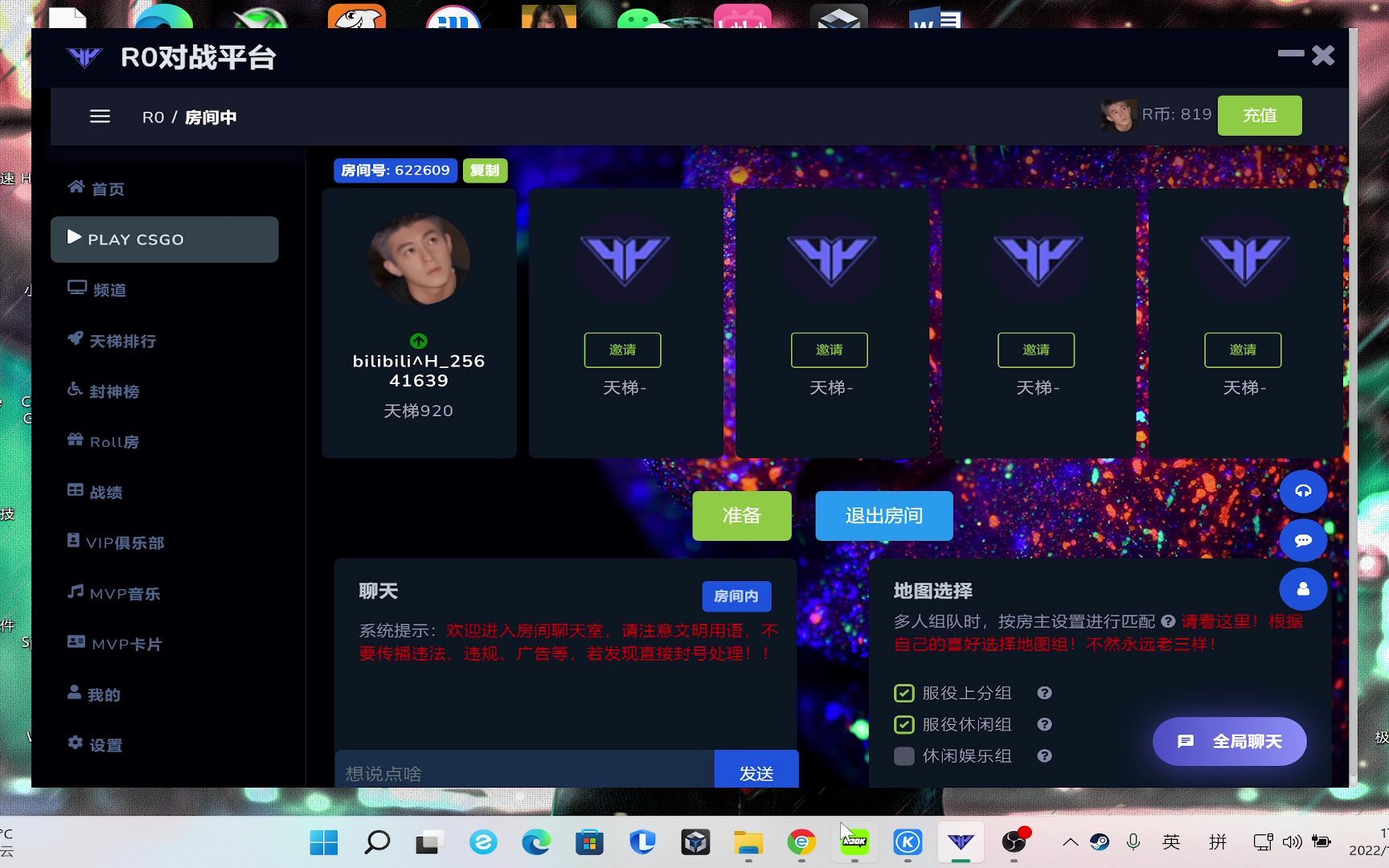Enable the 休闲娱乐组 map group checkbox
Screen dimensions: 1389x868
903,755
